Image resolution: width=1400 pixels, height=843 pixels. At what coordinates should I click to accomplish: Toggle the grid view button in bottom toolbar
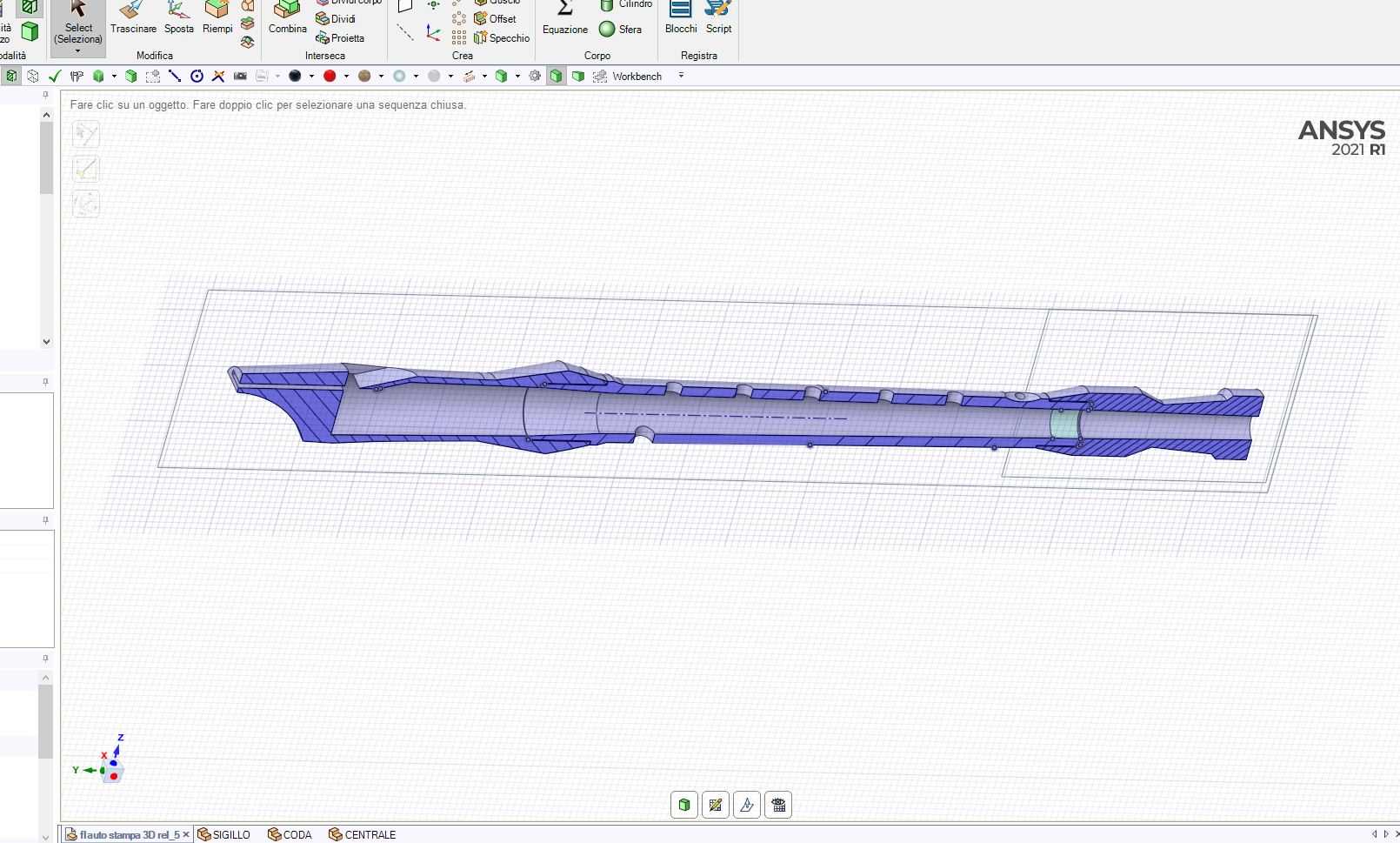(x=778, y=805)
